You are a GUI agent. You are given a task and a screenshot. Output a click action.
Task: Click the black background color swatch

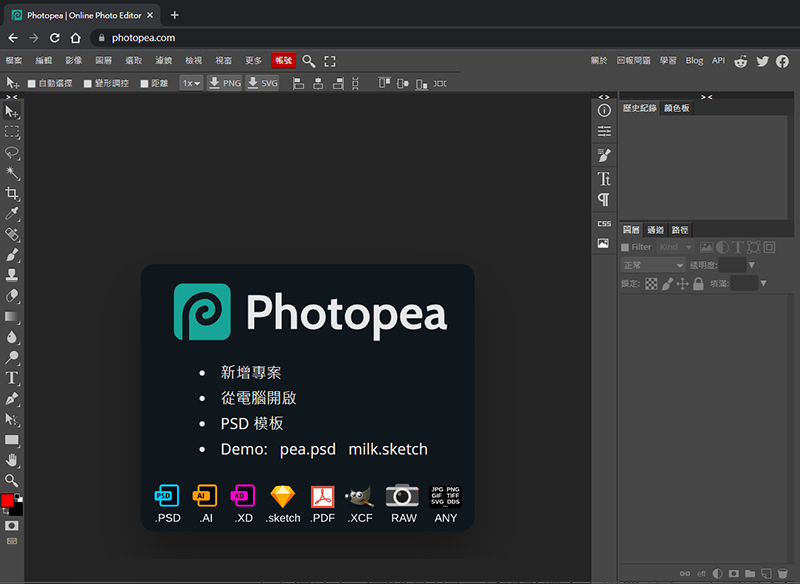(x=17, y=509)
